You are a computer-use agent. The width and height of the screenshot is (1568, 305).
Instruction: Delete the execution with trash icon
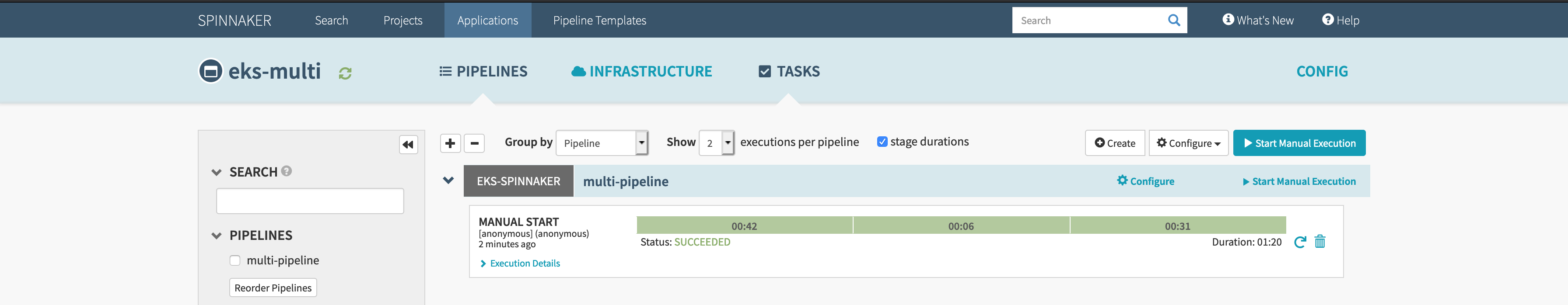point(1319,242)
